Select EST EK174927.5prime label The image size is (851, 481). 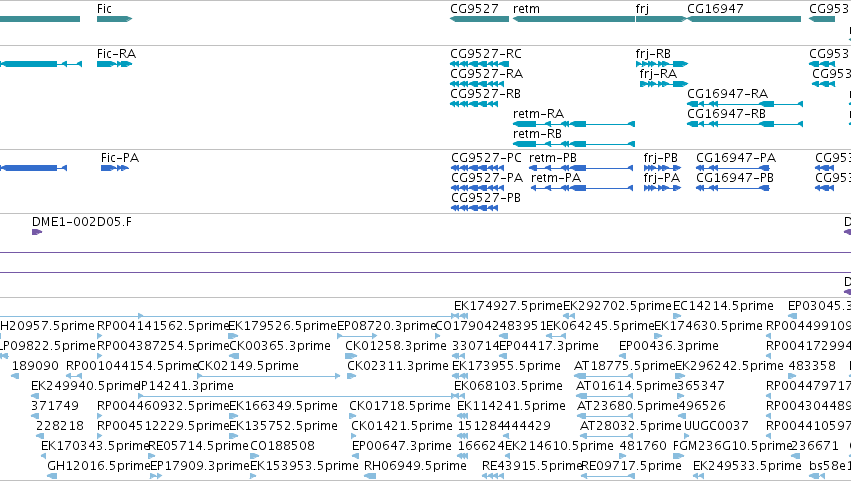coord(508,306)
